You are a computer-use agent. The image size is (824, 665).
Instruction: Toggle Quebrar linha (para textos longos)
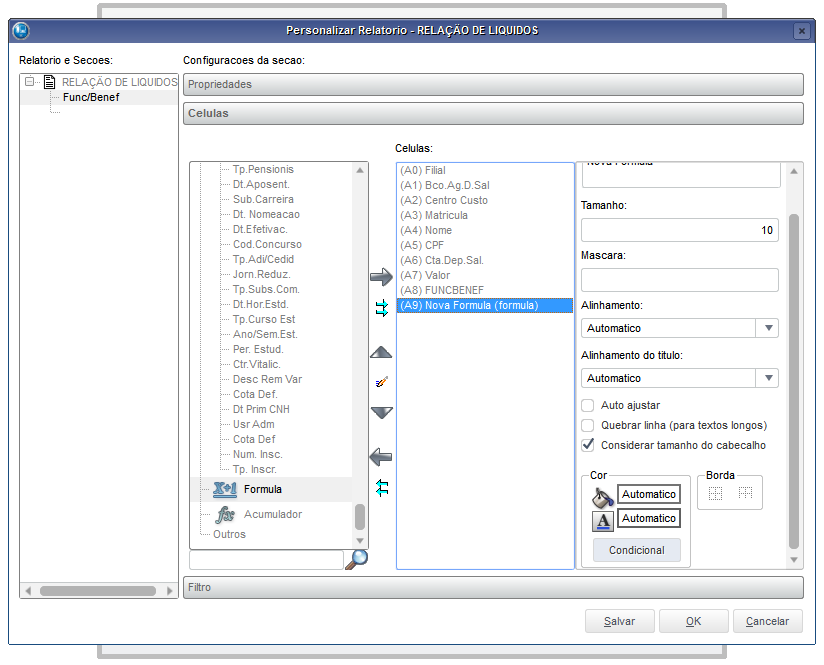click(x=588, y=425)
